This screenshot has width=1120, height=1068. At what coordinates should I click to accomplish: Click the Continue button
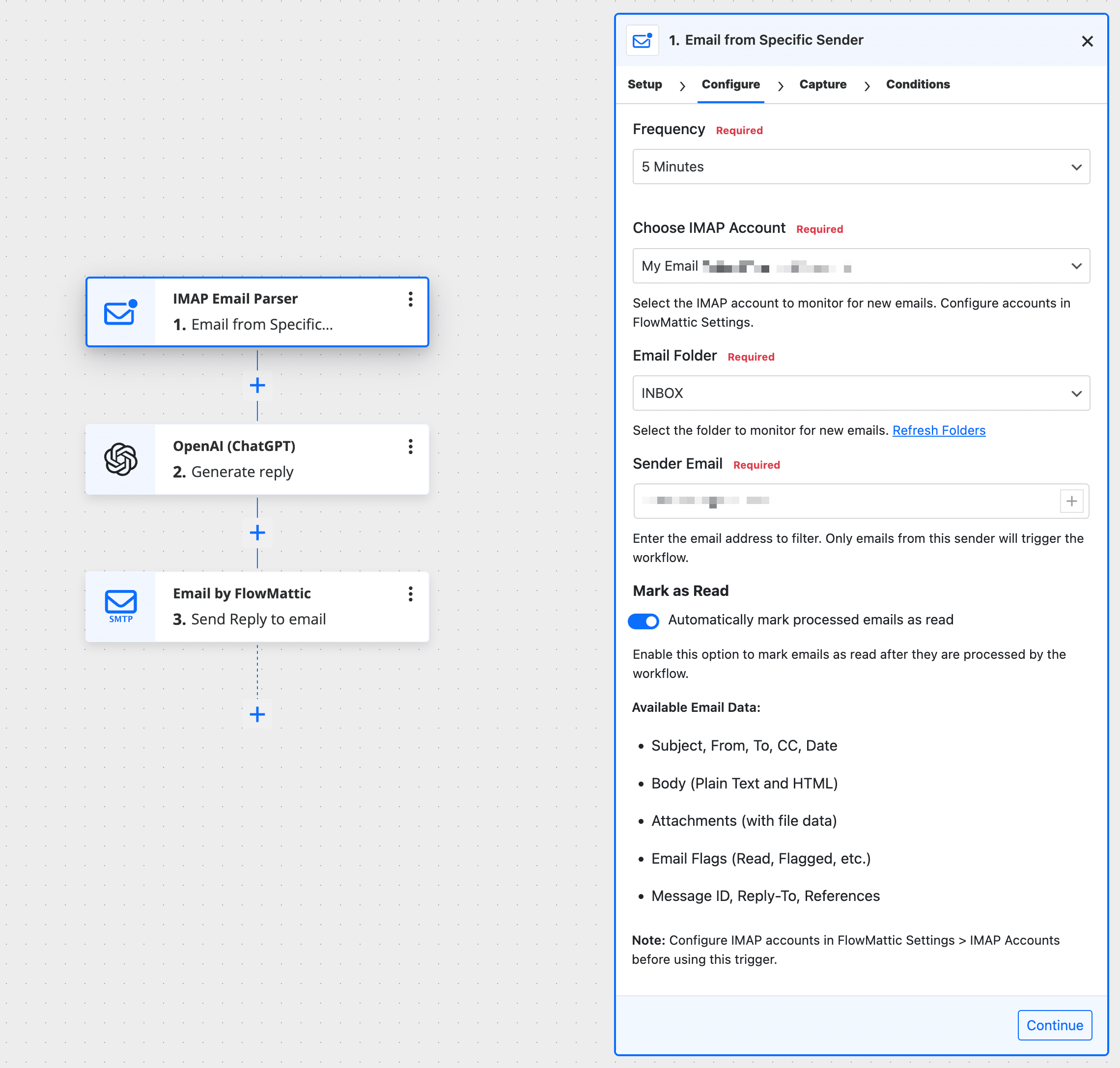click(1054, 1025)
